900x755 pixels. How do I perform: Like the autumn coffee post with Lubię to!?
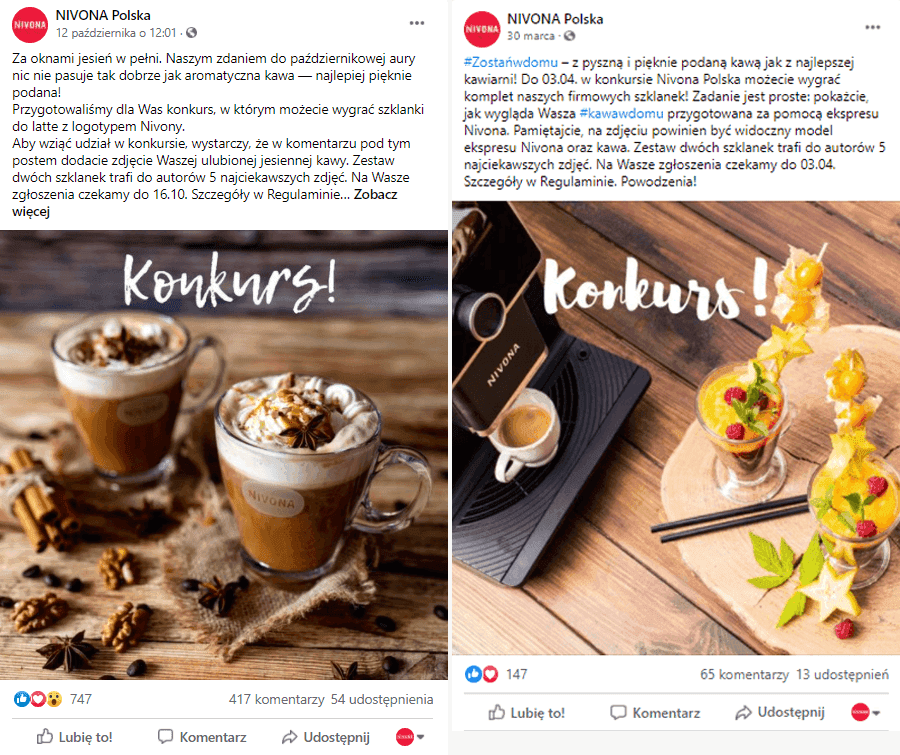tap(75, 737)
